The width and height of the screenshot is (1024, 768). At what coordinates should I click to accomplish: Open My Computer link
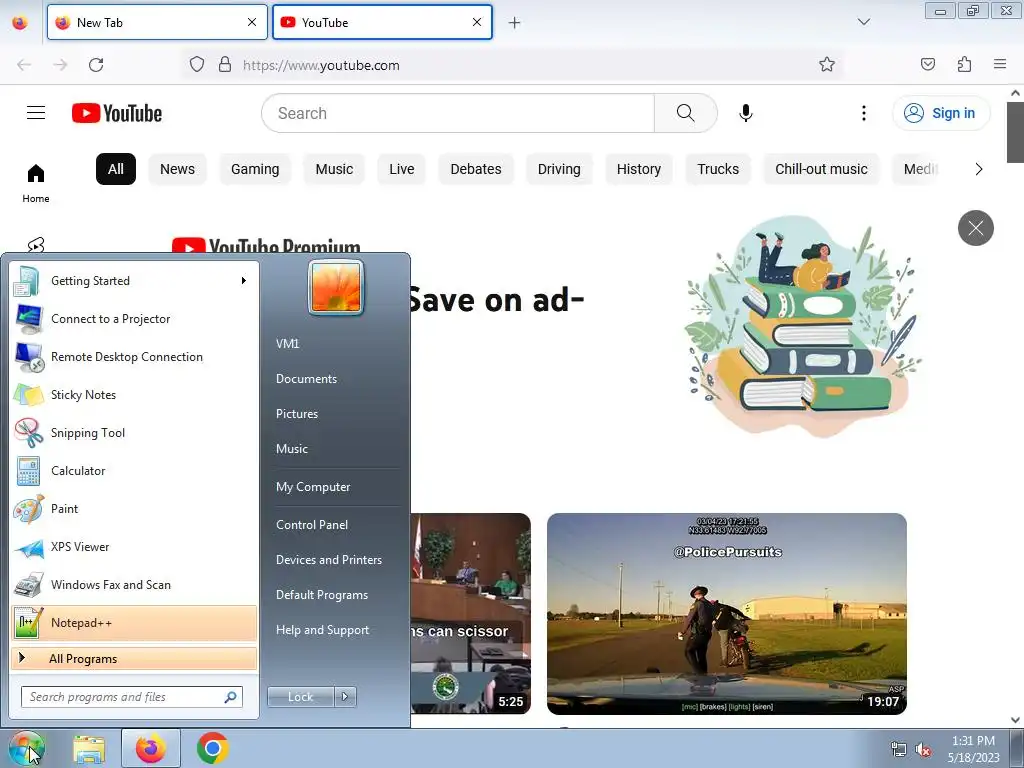pos(313,487)
